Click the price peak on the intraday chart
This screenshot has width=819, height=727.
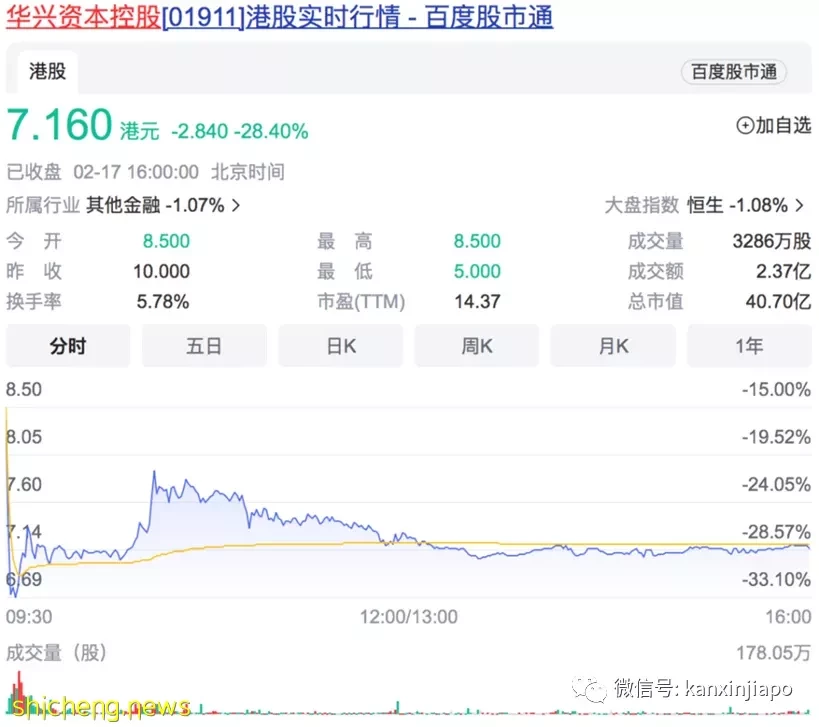tap(154, 472)
